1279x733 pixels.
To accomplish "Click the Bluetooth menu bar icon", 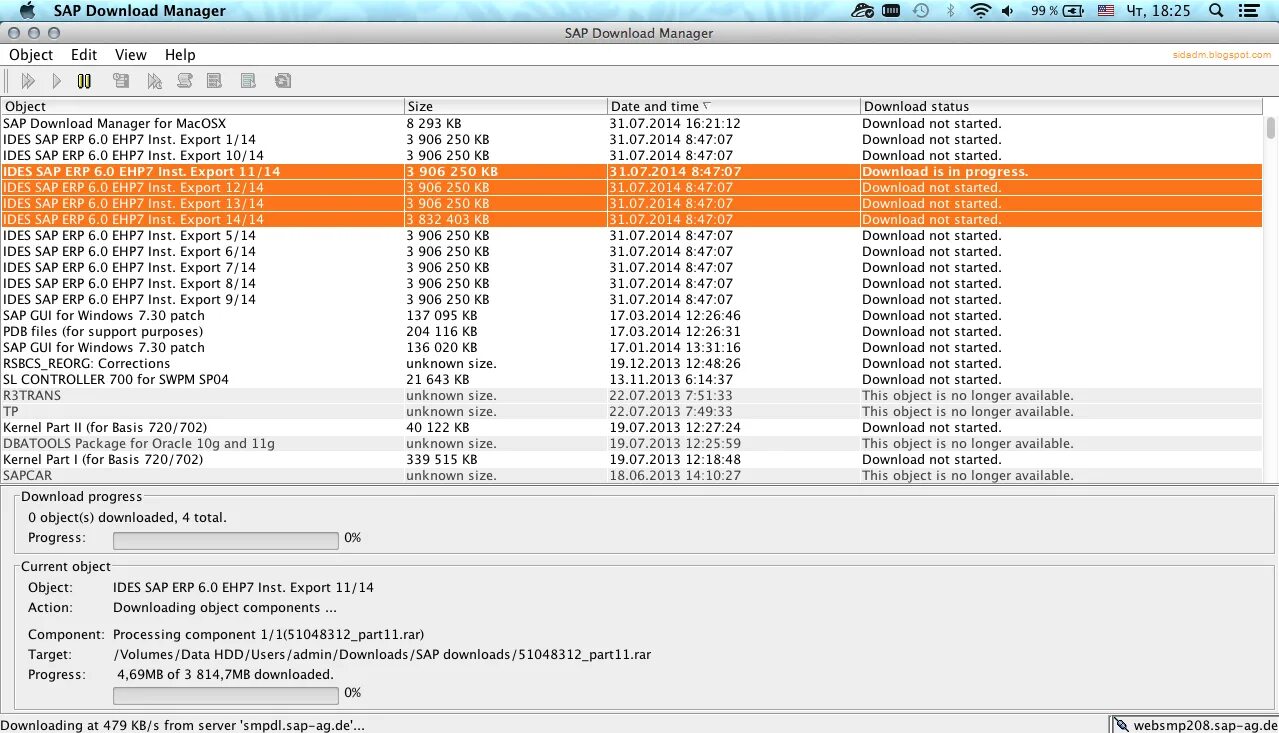I will pyautogui.click(x=951, y=10).
